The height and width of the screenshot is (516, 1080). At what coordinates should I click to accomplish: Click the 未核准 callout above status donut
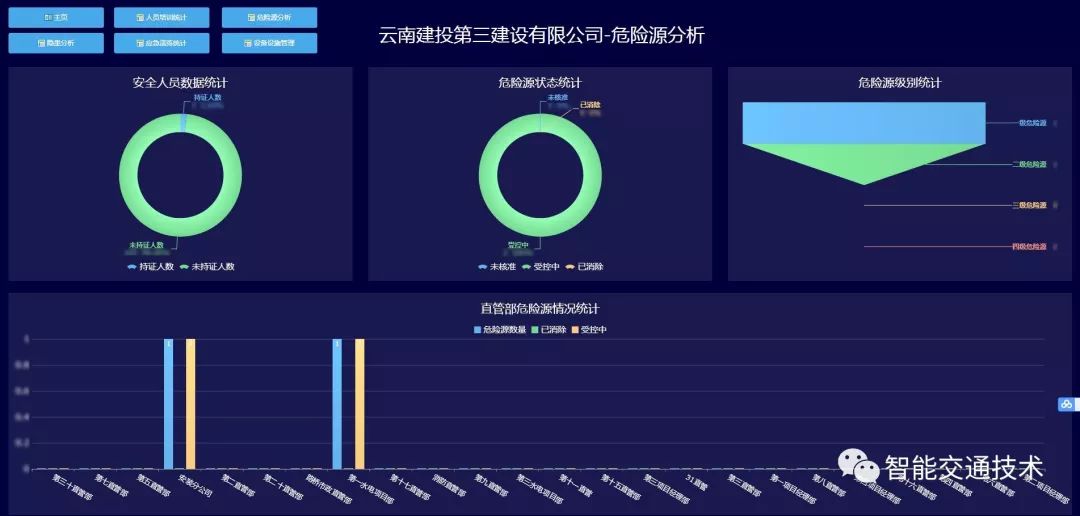tap(557, 98)
